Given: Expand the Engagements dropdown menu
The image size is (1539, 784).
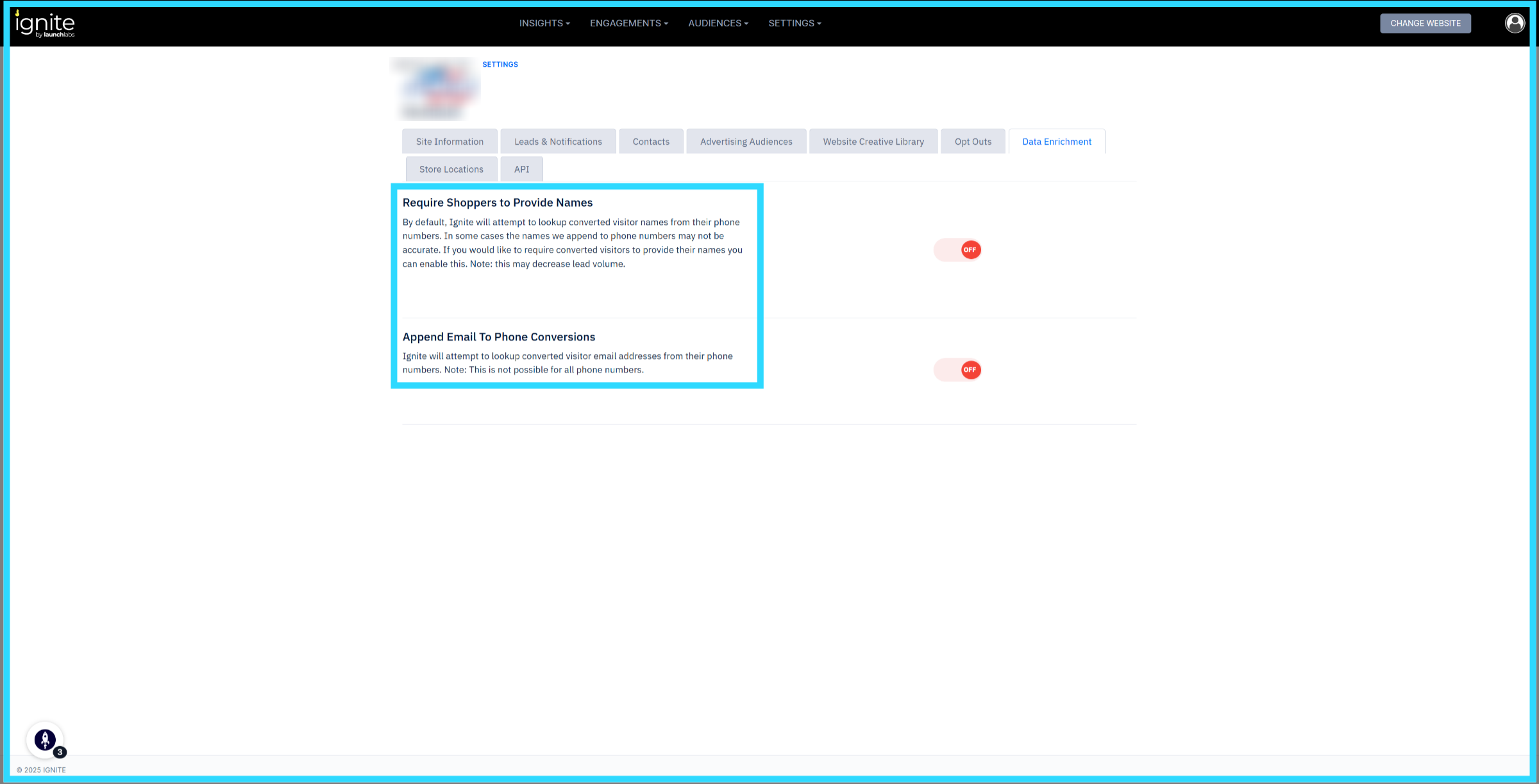Looking at the screenshot, I should click(x=628, y=23).
